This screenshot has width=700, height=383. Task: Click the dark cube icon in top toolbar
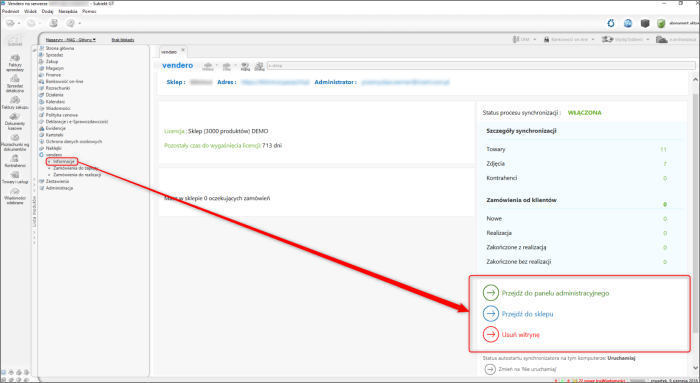click(645, 23)
